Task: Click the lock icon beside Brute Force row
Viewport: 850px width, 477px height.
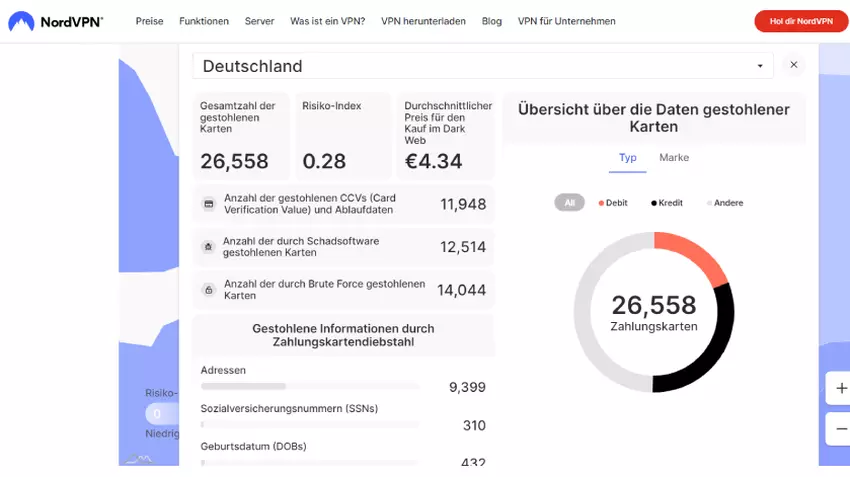Action: click(x=209, y=290)
